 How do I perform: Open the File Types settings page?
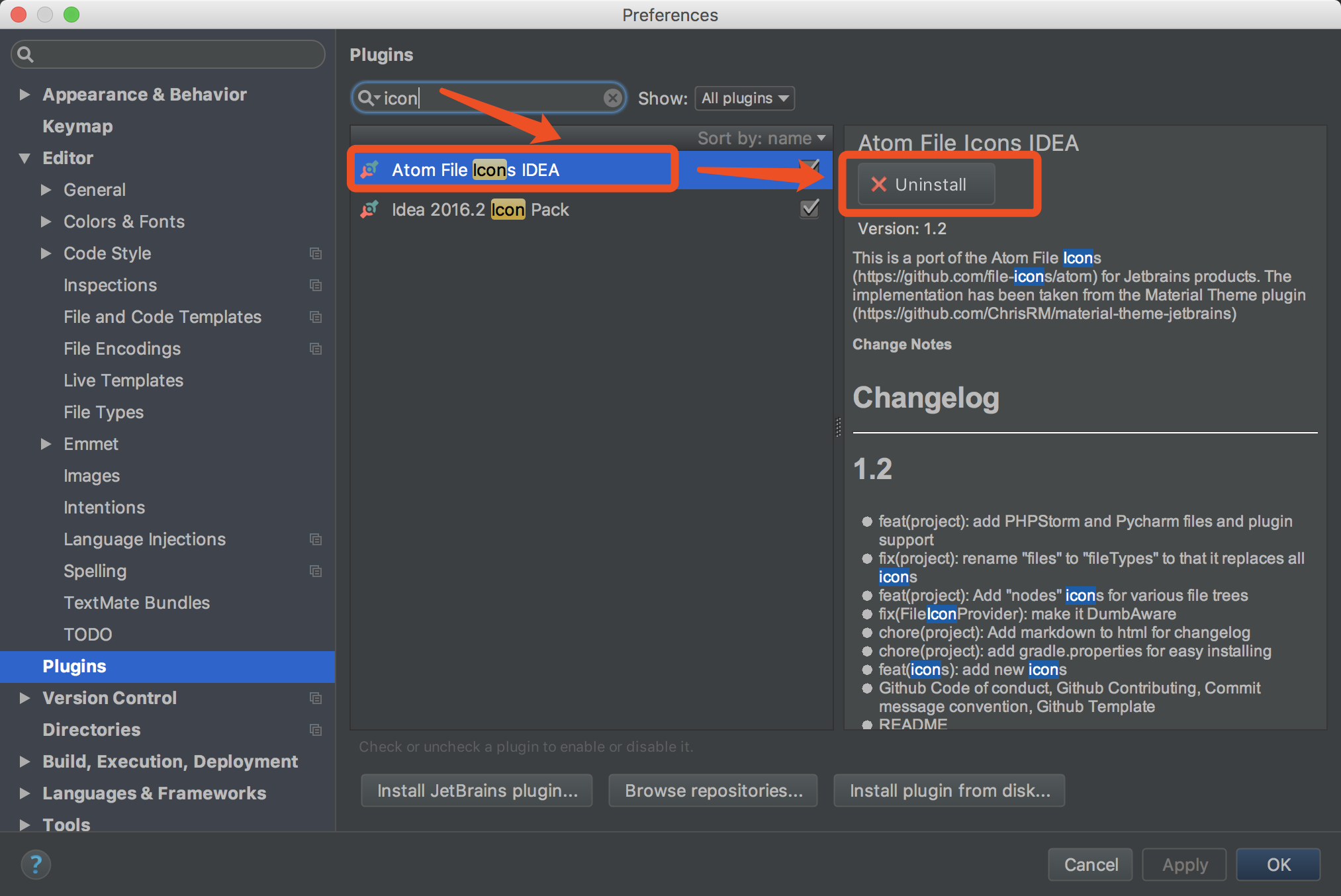tap(103, 412)
